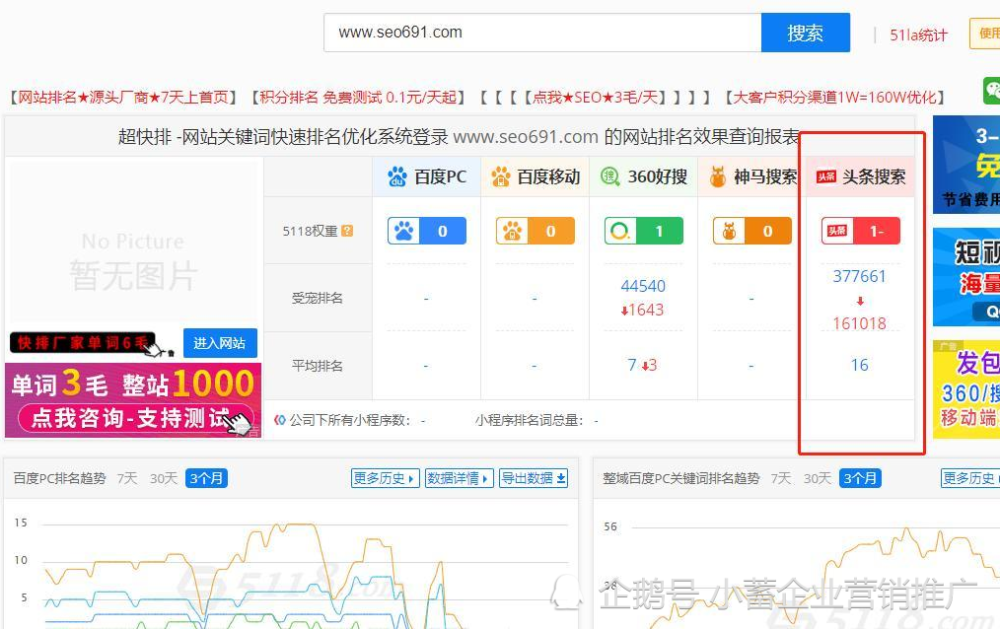Select 3个月 in 整域百度PC关键词排名趋势 chart
This screenshot has width=1000, height=629.
[860, 478]
